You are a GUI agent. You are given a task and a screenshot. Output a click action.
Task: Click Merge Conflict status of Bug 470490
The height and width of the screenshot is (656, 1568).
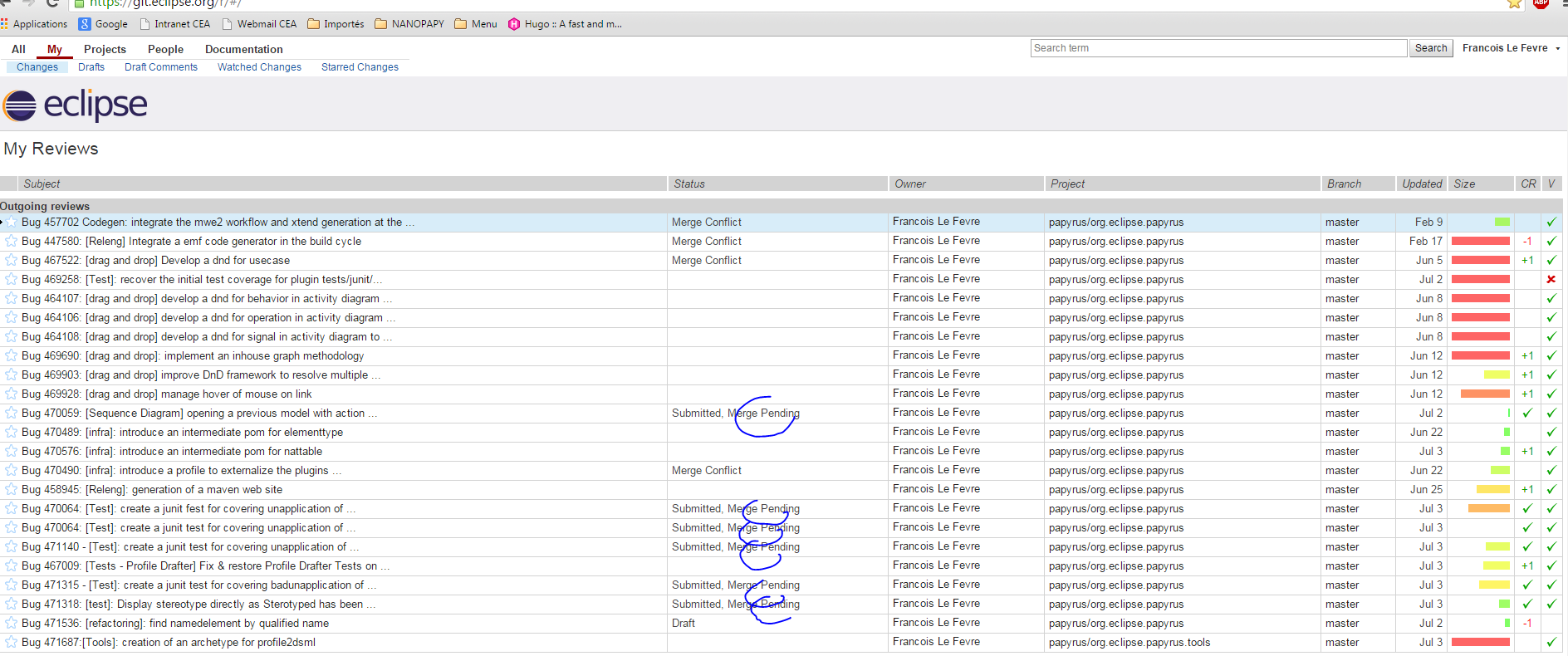point(707,470)
